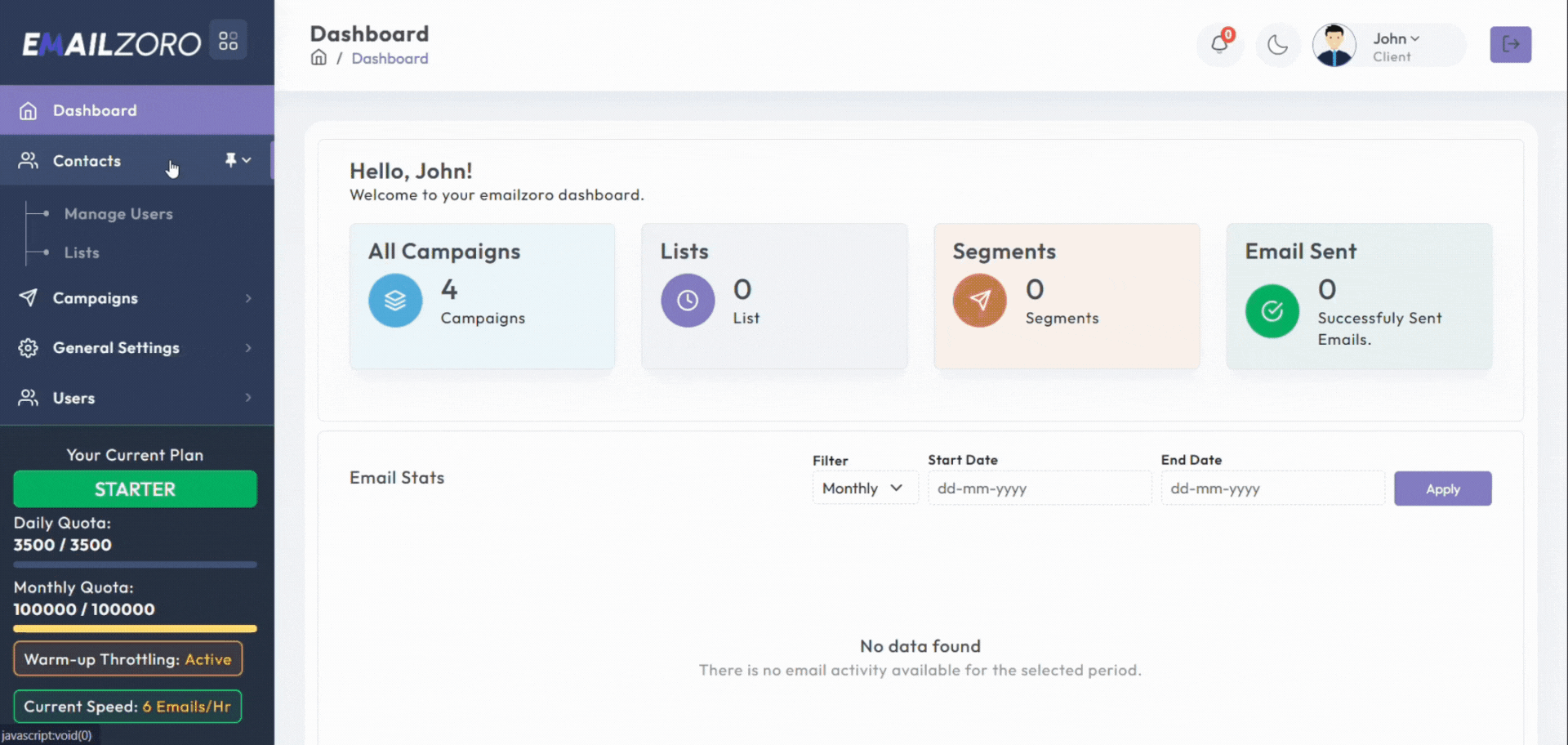Click the Apply button in Email Stats
This screenshot has height=745, width=1568.
(x=1442, y=488)
